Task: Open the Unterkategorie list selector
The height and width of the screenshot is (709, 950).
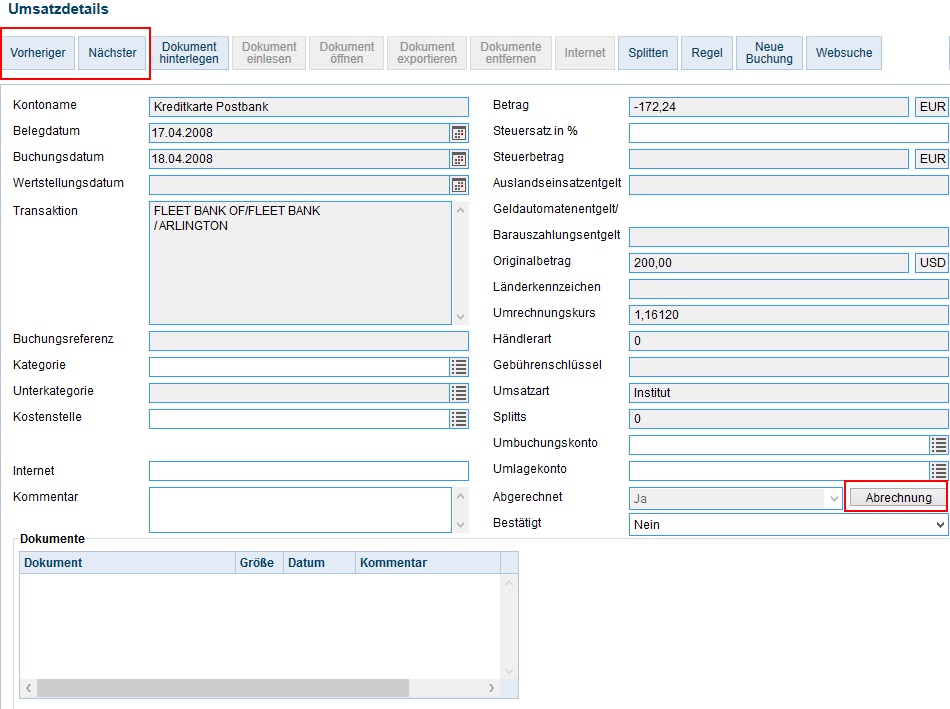Action: point(459,393)
